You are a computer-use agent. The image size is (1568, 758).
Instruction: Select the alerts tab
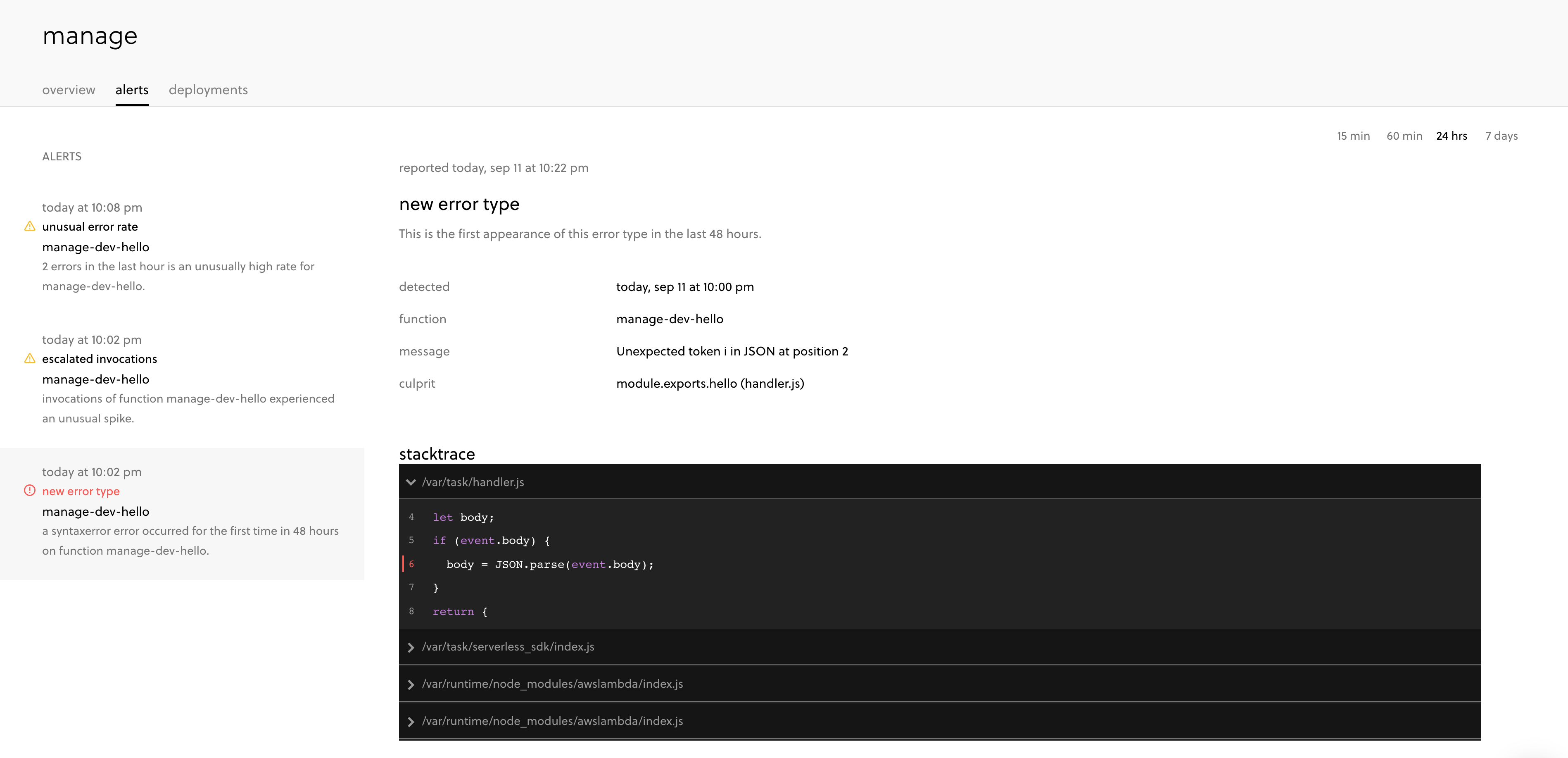click(x=132, y=90)
